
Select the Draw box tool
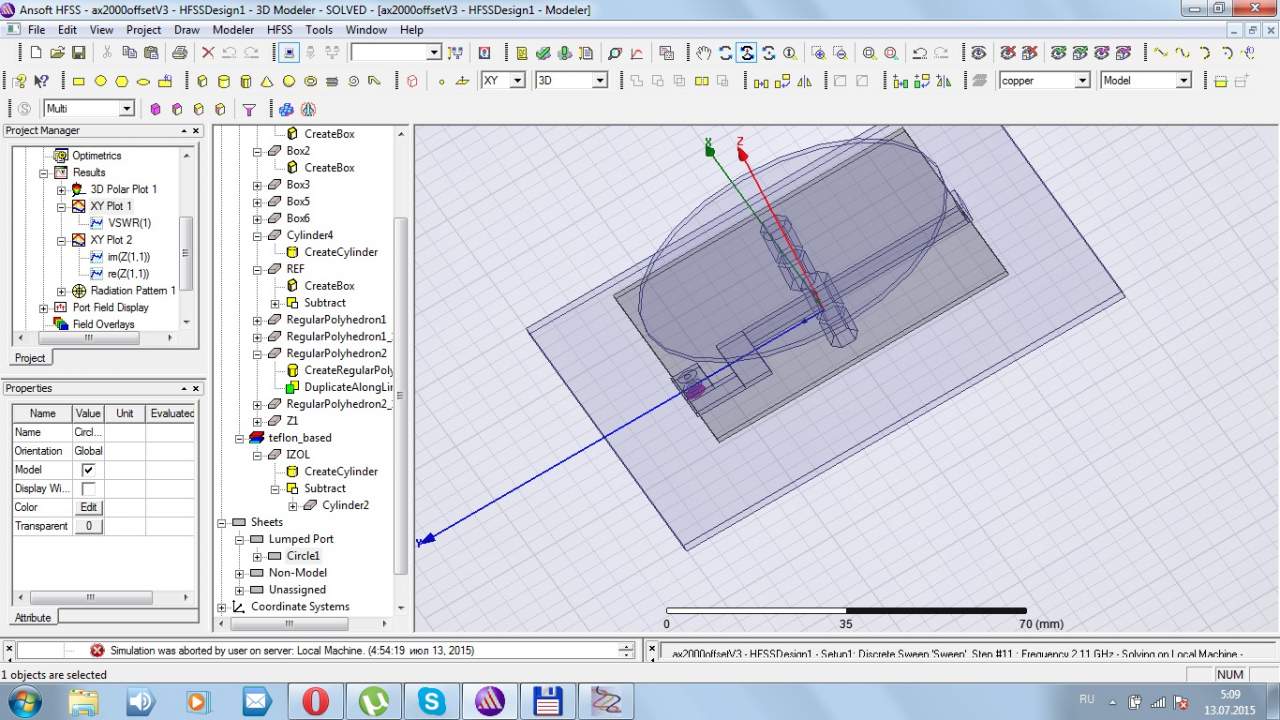click(203, 81)
